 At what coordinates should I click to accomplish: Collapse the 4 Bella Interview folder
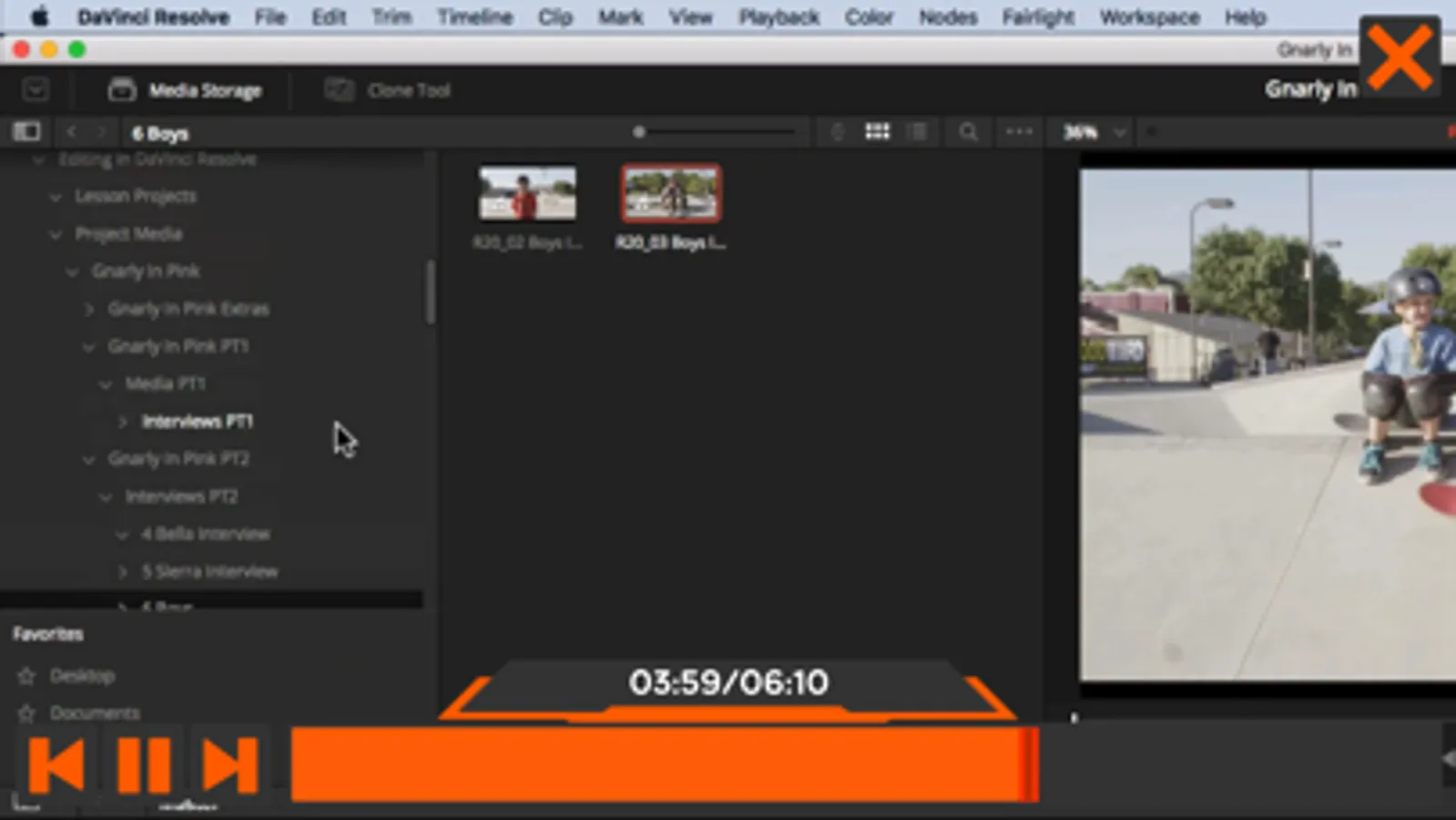point(122,534)
